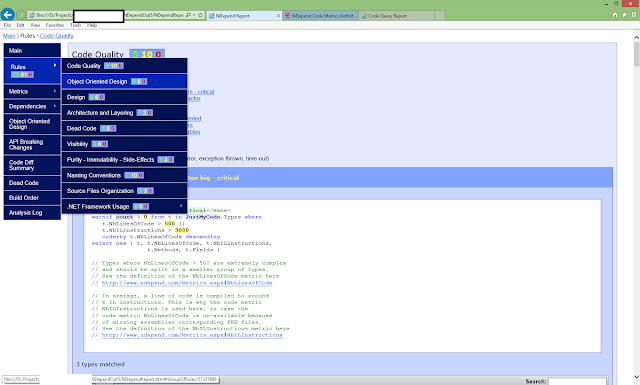Screen dimensions: 640x385
Task: Refresh the page using the address bar reload icon
Action: click(x=200, y=15)
